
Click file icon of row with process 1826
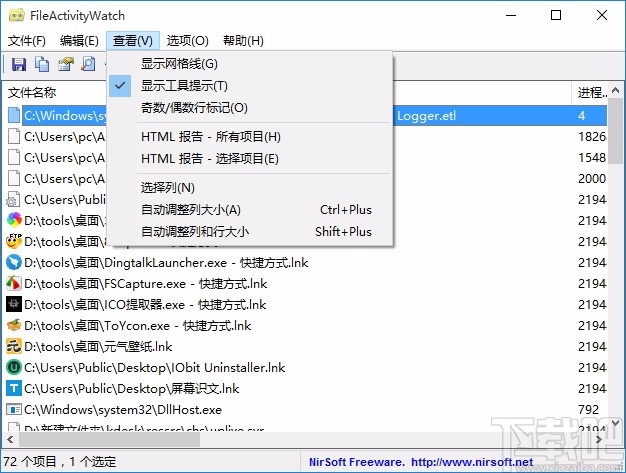click(14, 137)
